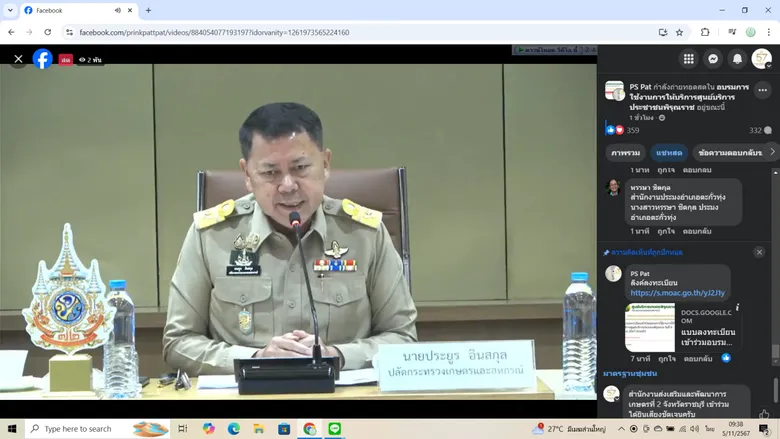Image resolution: width=780 pixels, height=439 pixels.
Task: Select the แชทสด tab
Action: [x=669, y=153]
